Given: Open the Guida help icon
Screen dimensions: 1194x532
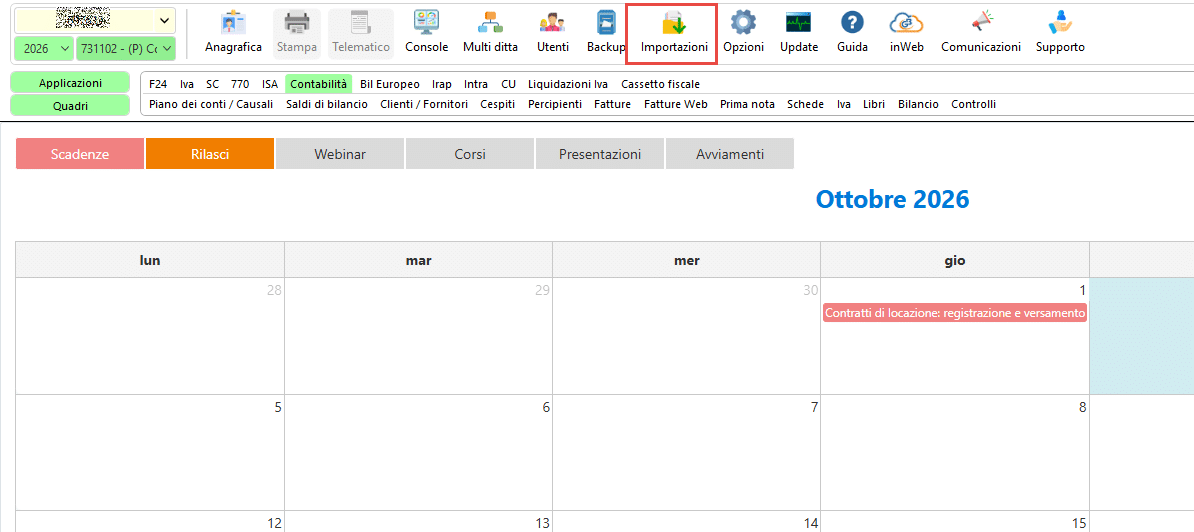Looking at the screenshot, I should tap(852, 33).
